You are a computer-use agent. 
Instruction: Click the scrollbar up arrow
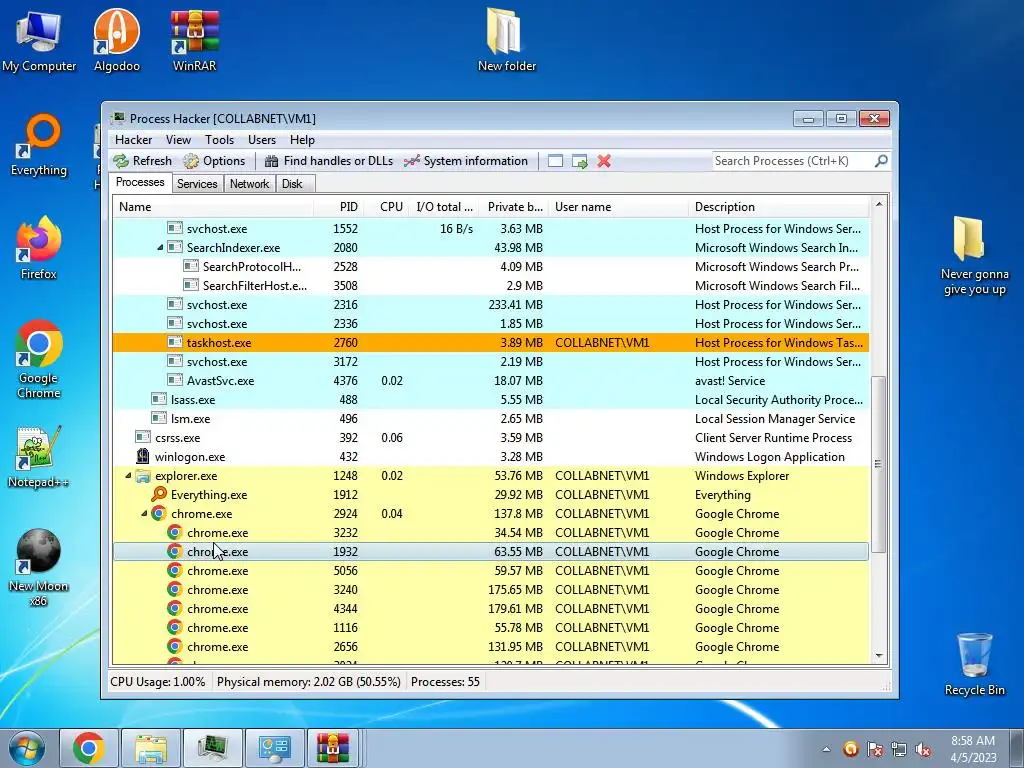[x=879, y=204]
